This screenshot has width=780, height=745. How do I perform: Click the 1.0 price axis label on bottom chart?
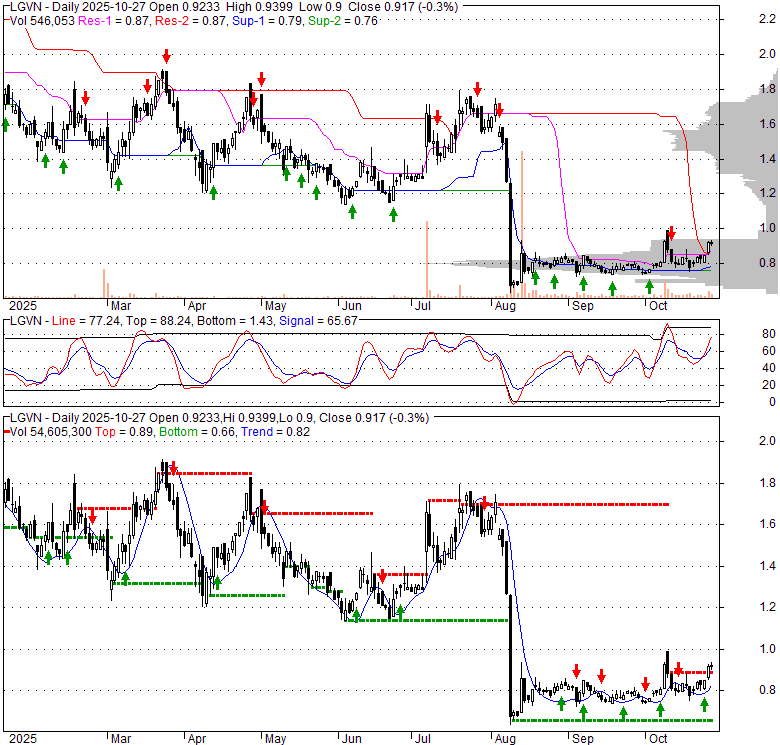click(x=767, y=649)
